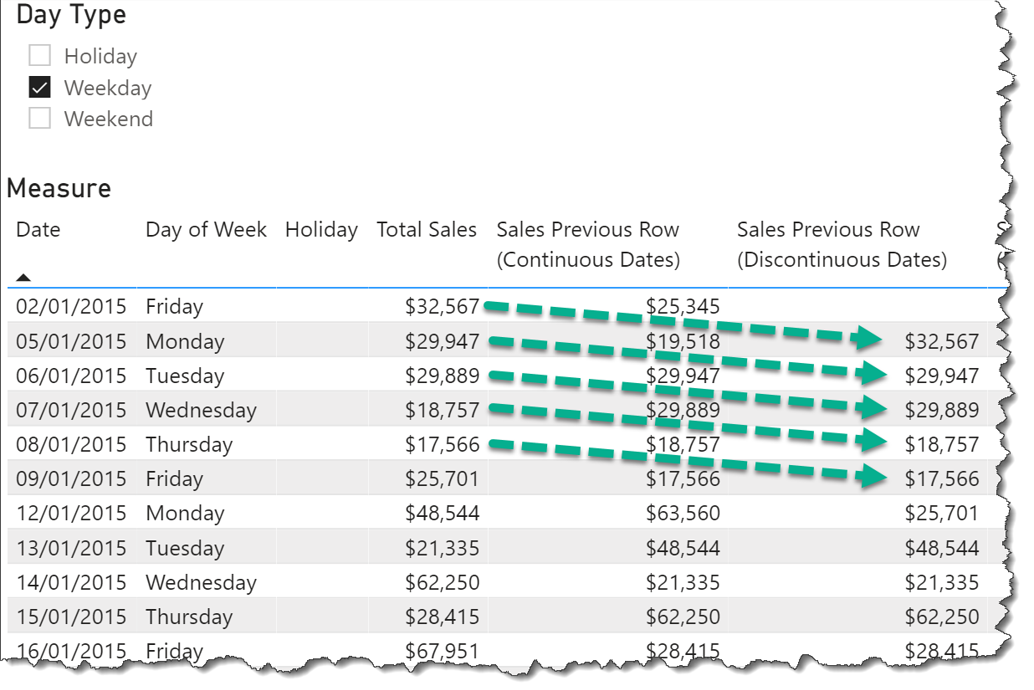This screenshot has height=690, width=1034.
Task: Sort by the Day of Week column header
Action: click(x=206, y=230)
